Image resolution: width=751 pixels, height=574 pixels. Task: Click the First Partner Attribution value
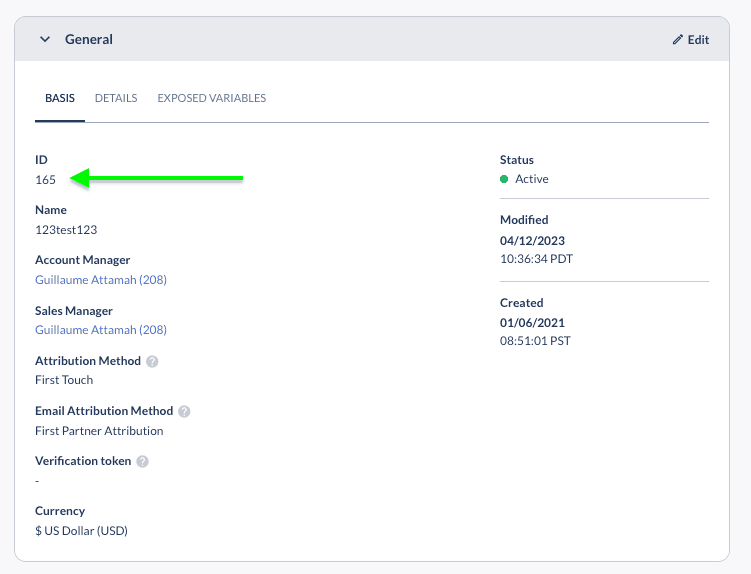tap(99, 431)
